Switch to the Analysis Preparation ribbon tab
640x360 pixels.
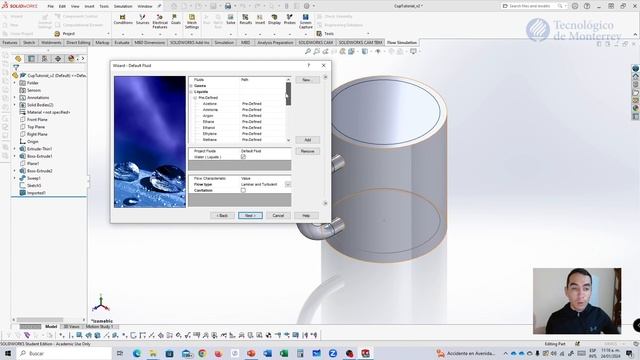pyautogui.click(x=275, y=42)
